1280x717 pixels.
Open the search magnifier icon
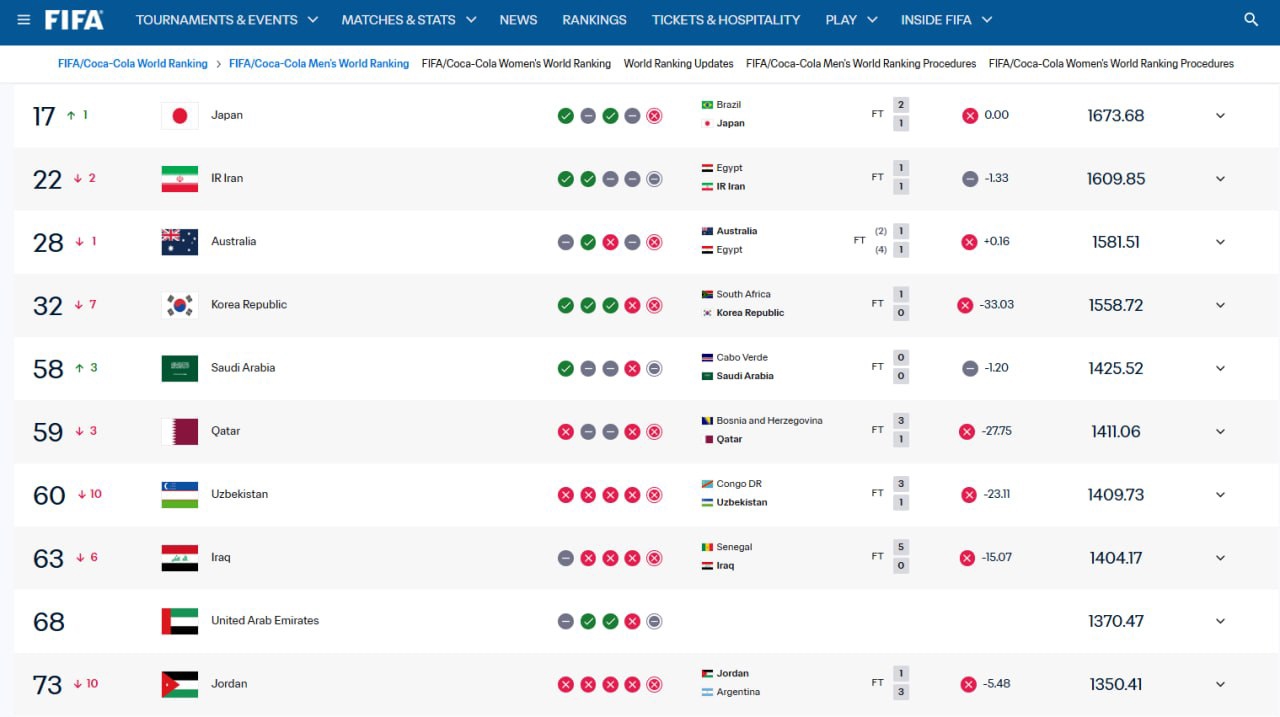point(1251,20)
